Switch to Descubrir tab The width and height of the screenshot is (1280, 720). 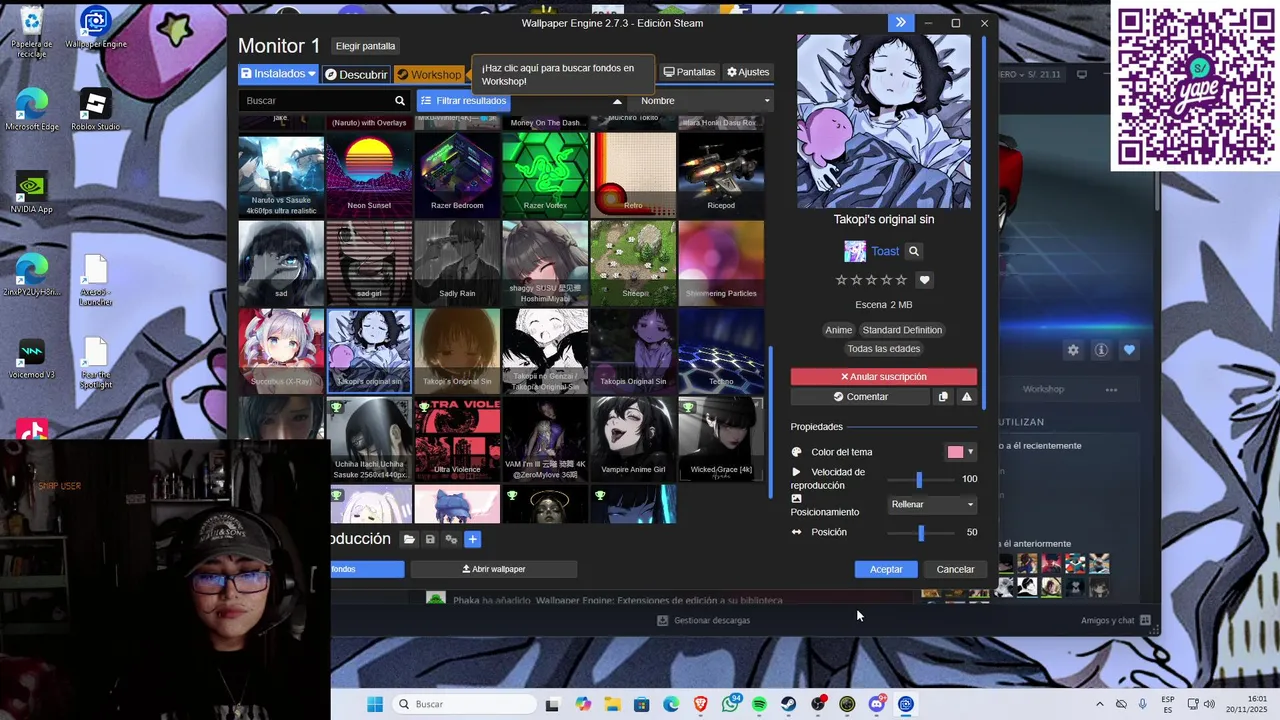(x=356, y=74)
